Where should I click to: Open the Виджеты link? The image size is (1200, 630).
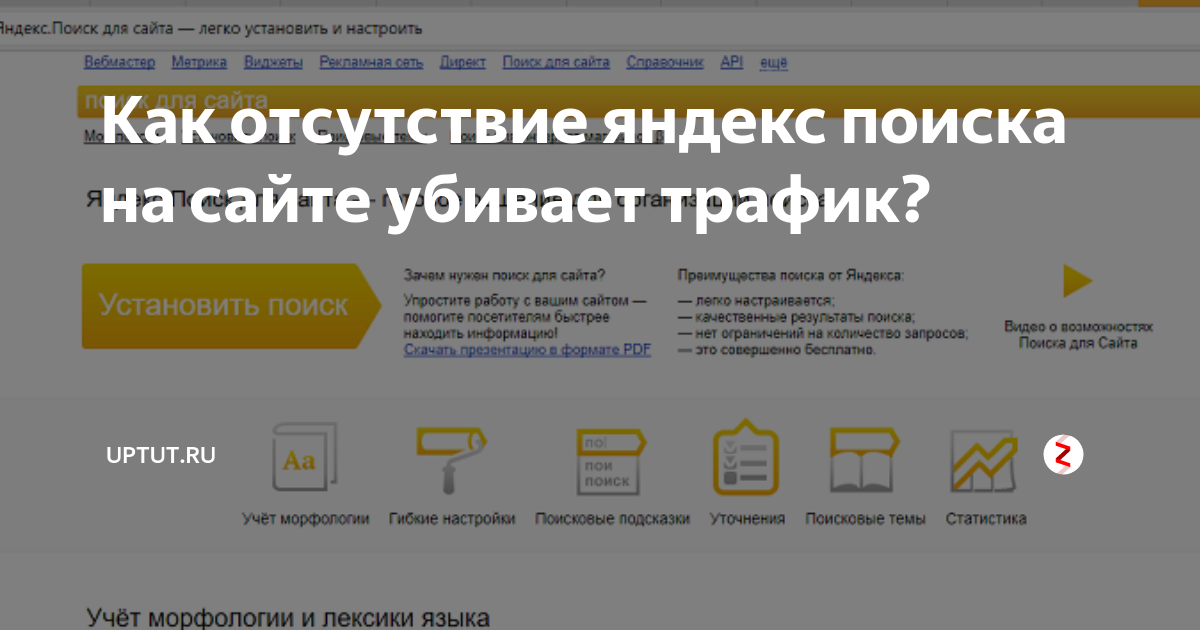coord(273,62)
